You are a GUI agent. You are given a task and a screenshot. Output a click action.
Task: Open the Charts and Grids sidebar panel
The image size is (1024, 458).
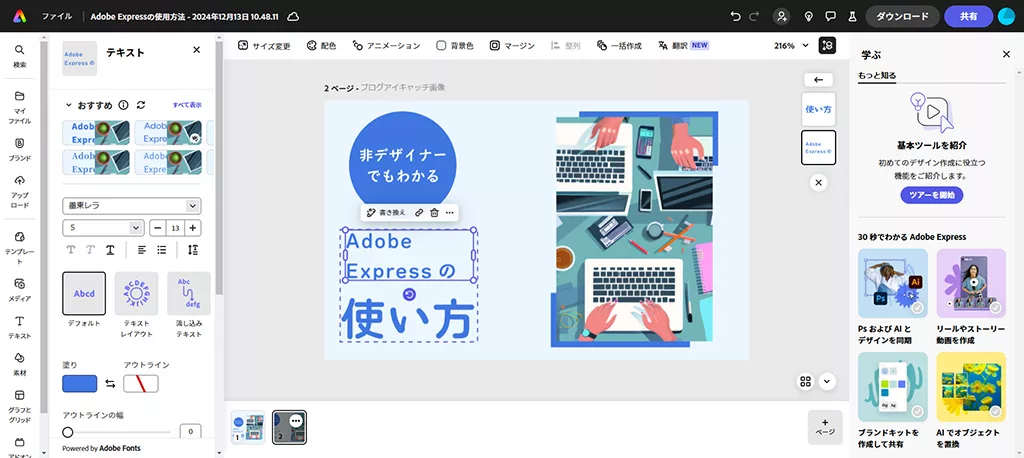click(x=20, y=406)
